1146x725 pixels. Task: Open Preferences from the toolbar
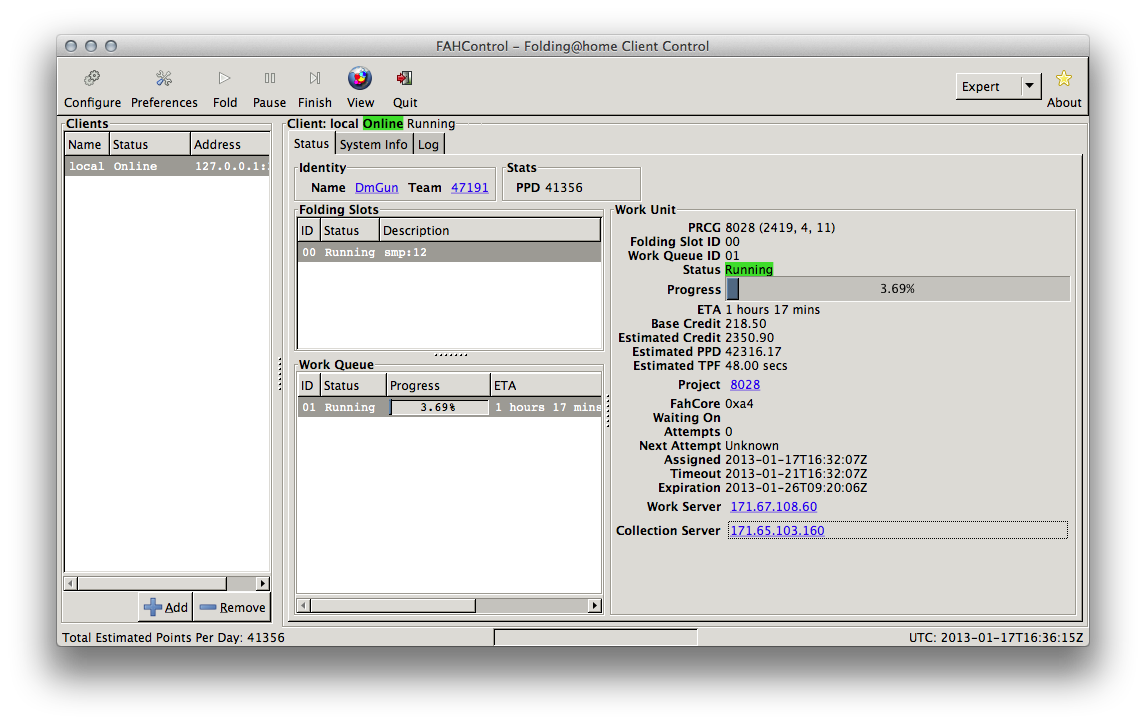pos(164,79)
